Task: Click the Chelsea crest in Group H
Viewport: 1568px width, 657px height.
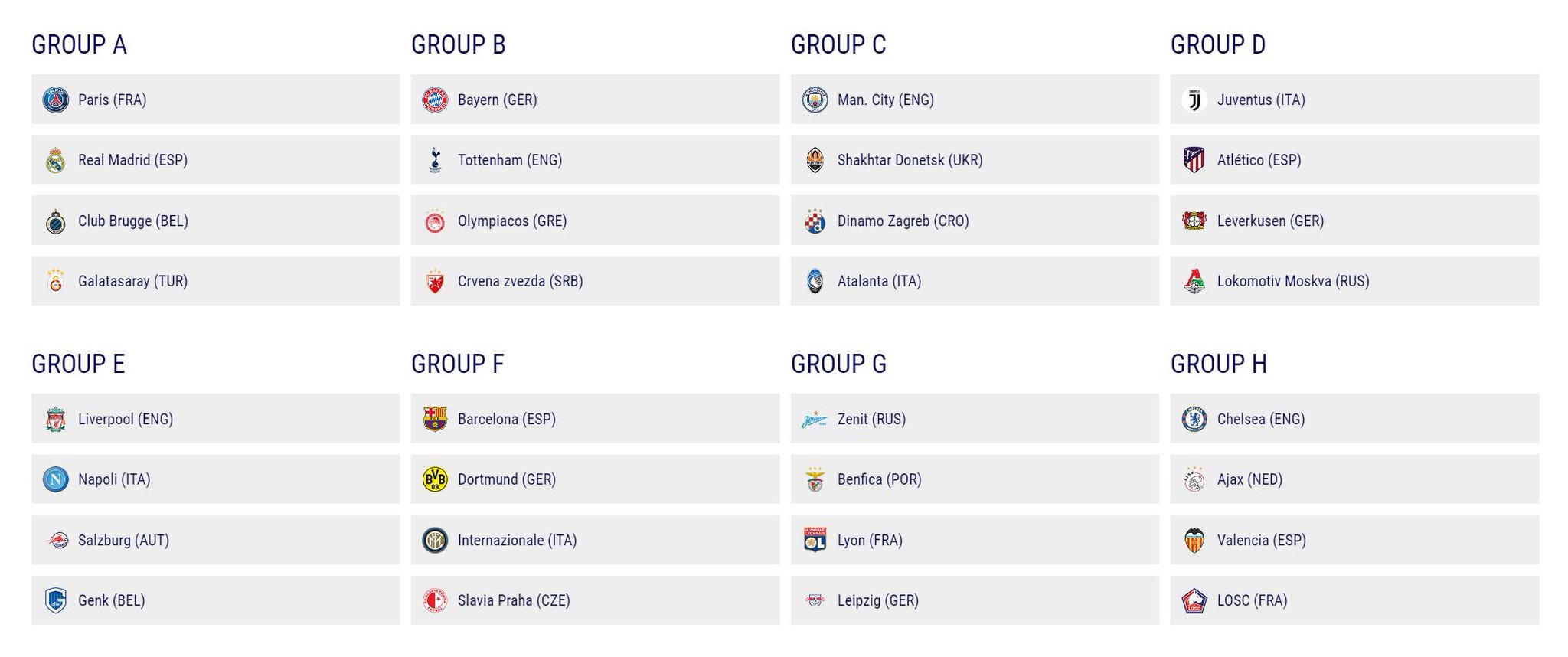Action: [1194, 419]
